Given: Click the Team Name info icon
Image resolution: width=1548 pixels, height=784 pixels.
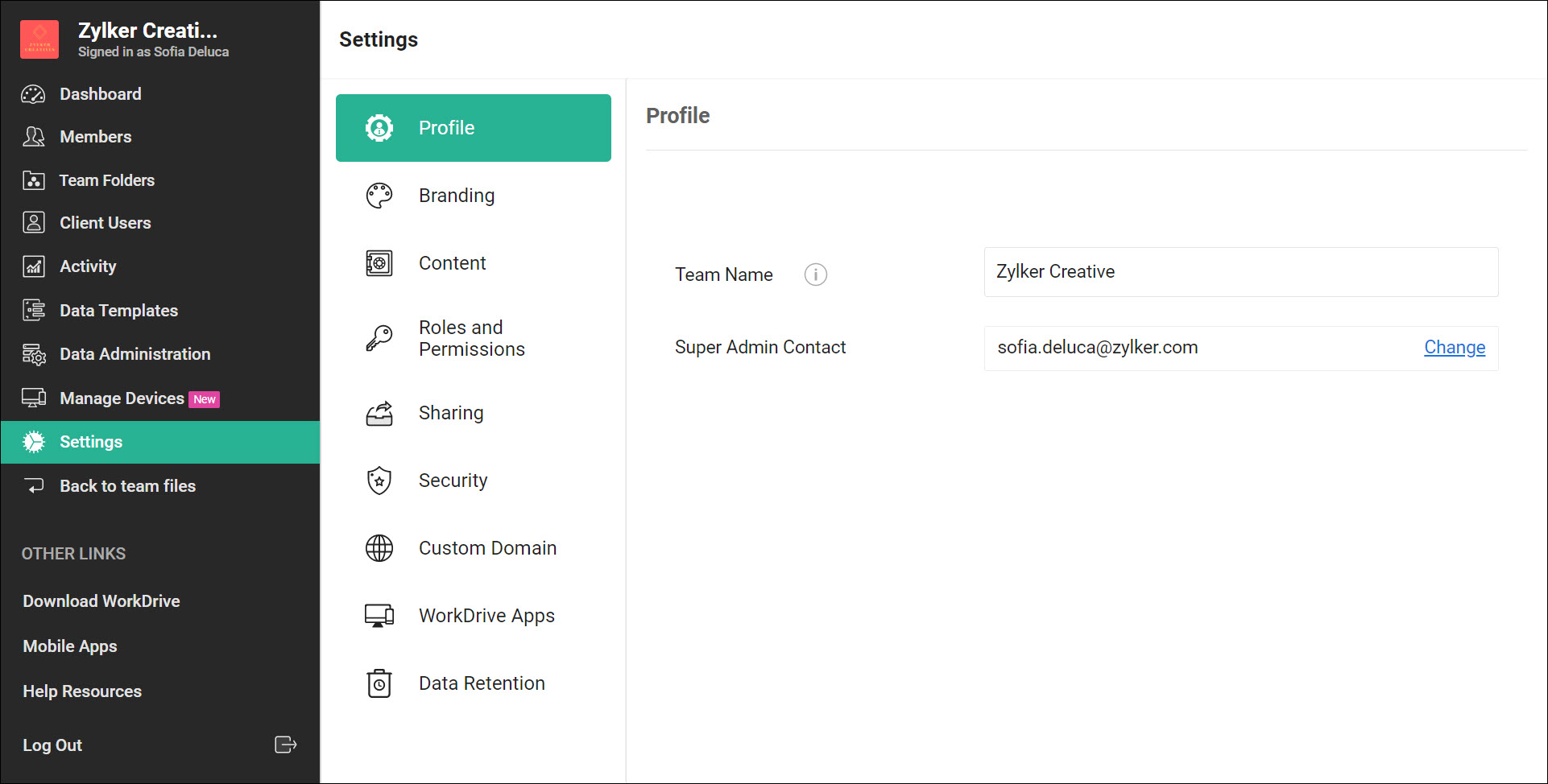Looking at the screenshot, I should pyautogui.click(x=815, y=274).
